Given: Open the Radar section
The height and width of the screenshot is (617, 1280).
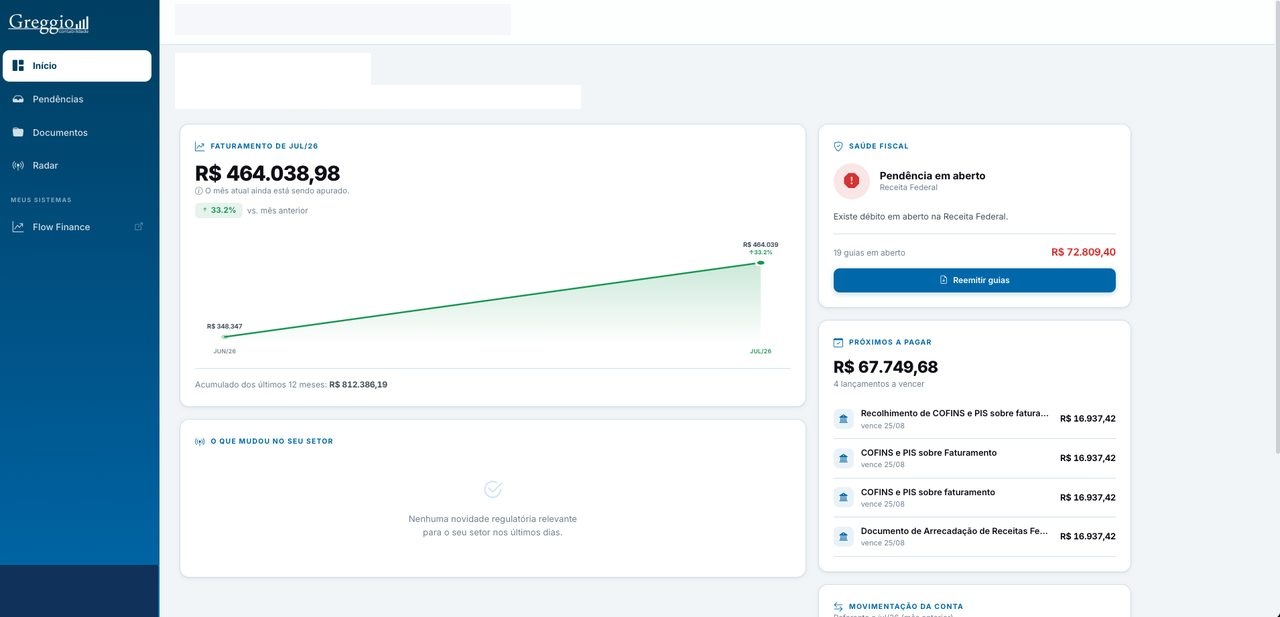Looking at the screenshot, I should click(x=77, y=165).
